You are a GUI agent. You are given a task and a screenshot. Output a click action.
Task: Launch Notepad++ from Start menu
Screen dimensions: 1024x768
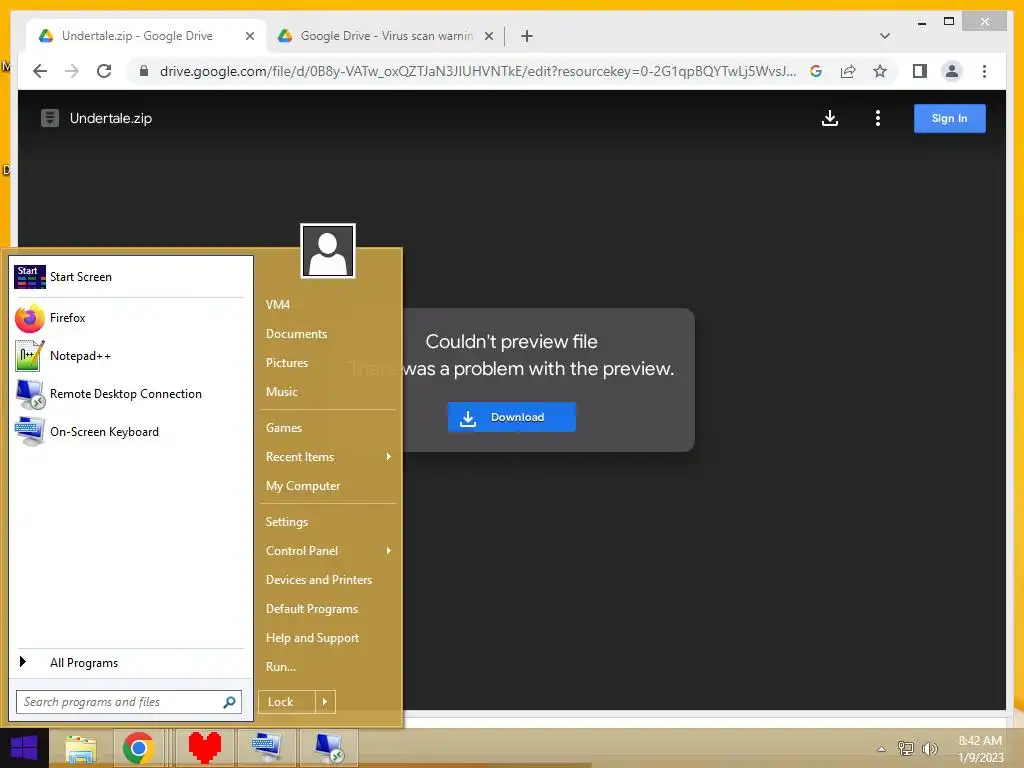click(x=130, y=356)
